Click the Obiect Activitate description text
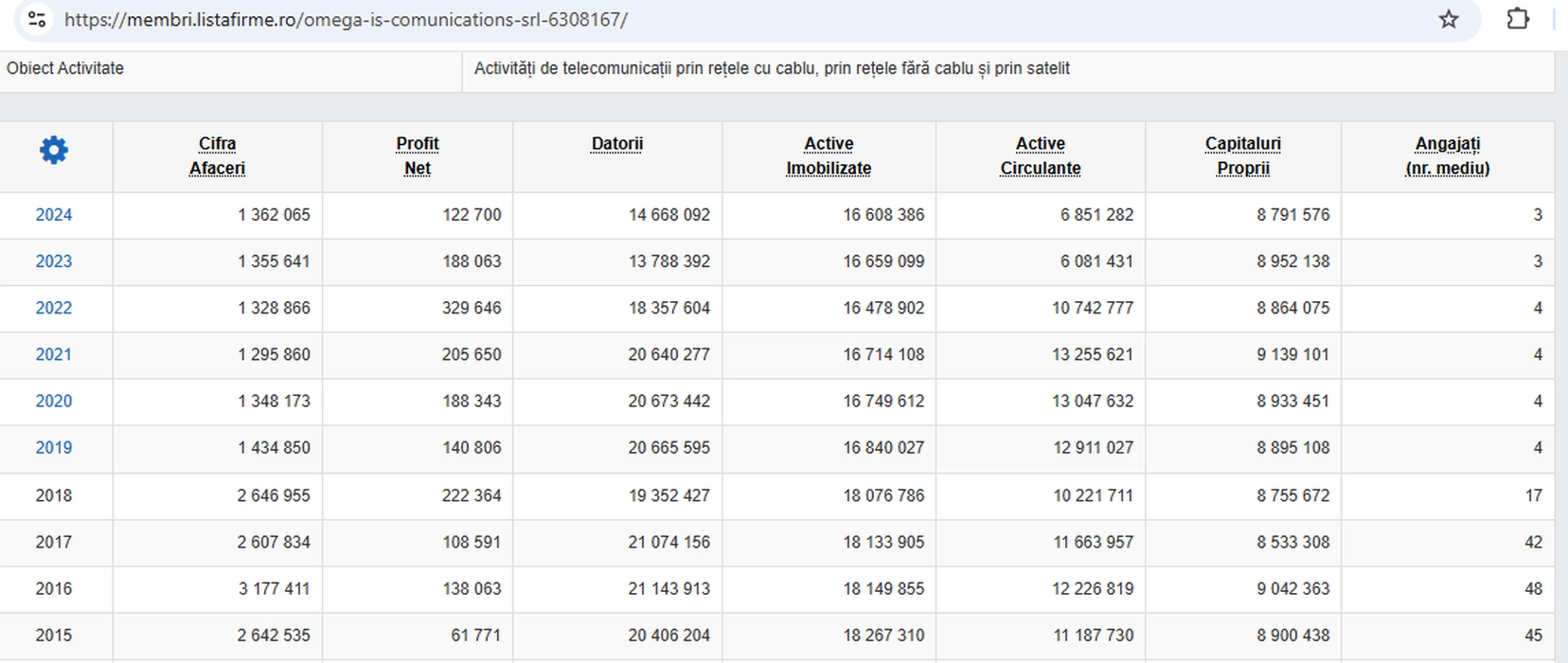Screen dimensions: 1568x663 [772, 68]
